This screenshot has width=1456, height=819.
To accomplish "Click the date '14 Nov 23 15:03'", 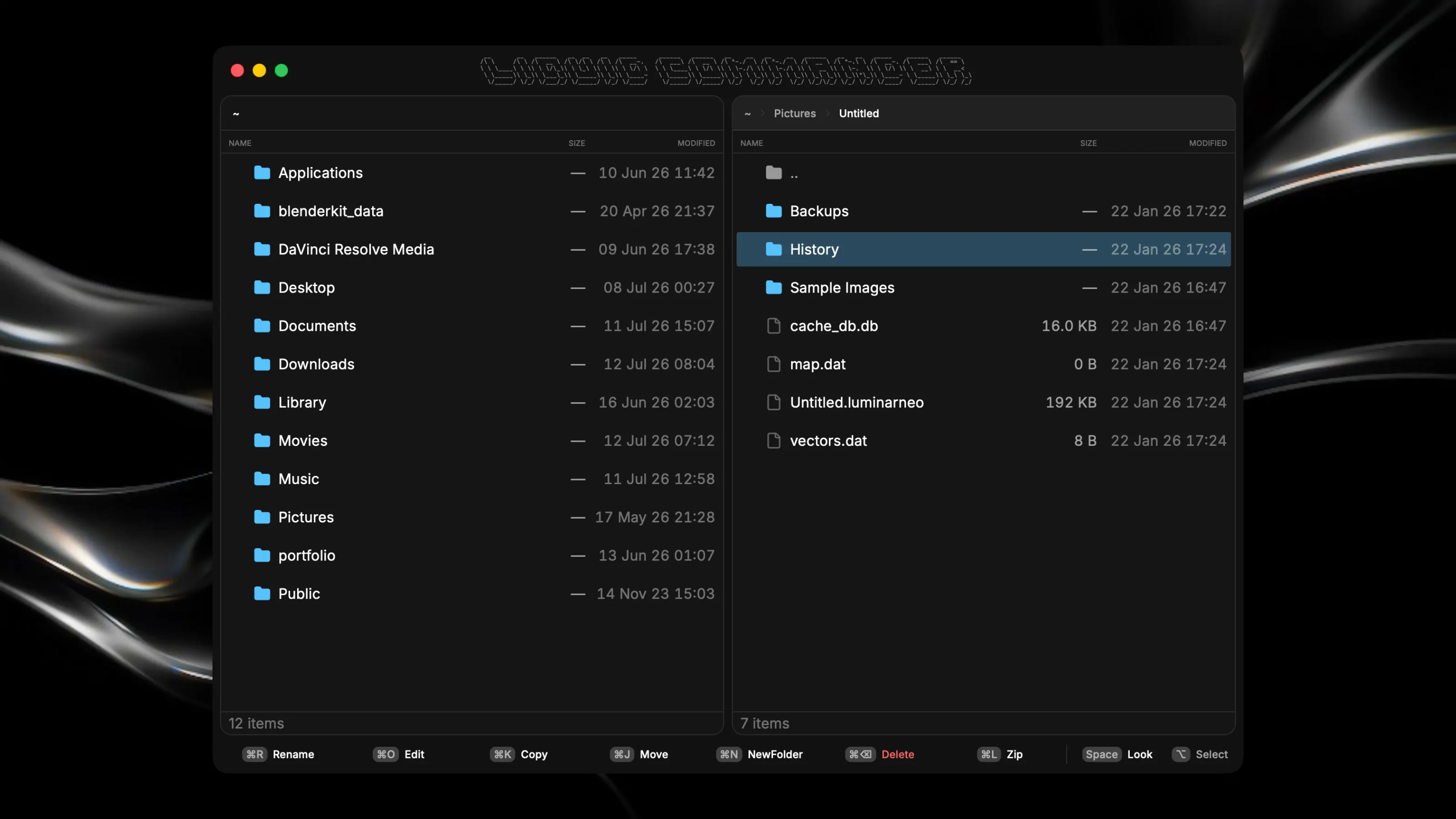I will coord(656,593).
